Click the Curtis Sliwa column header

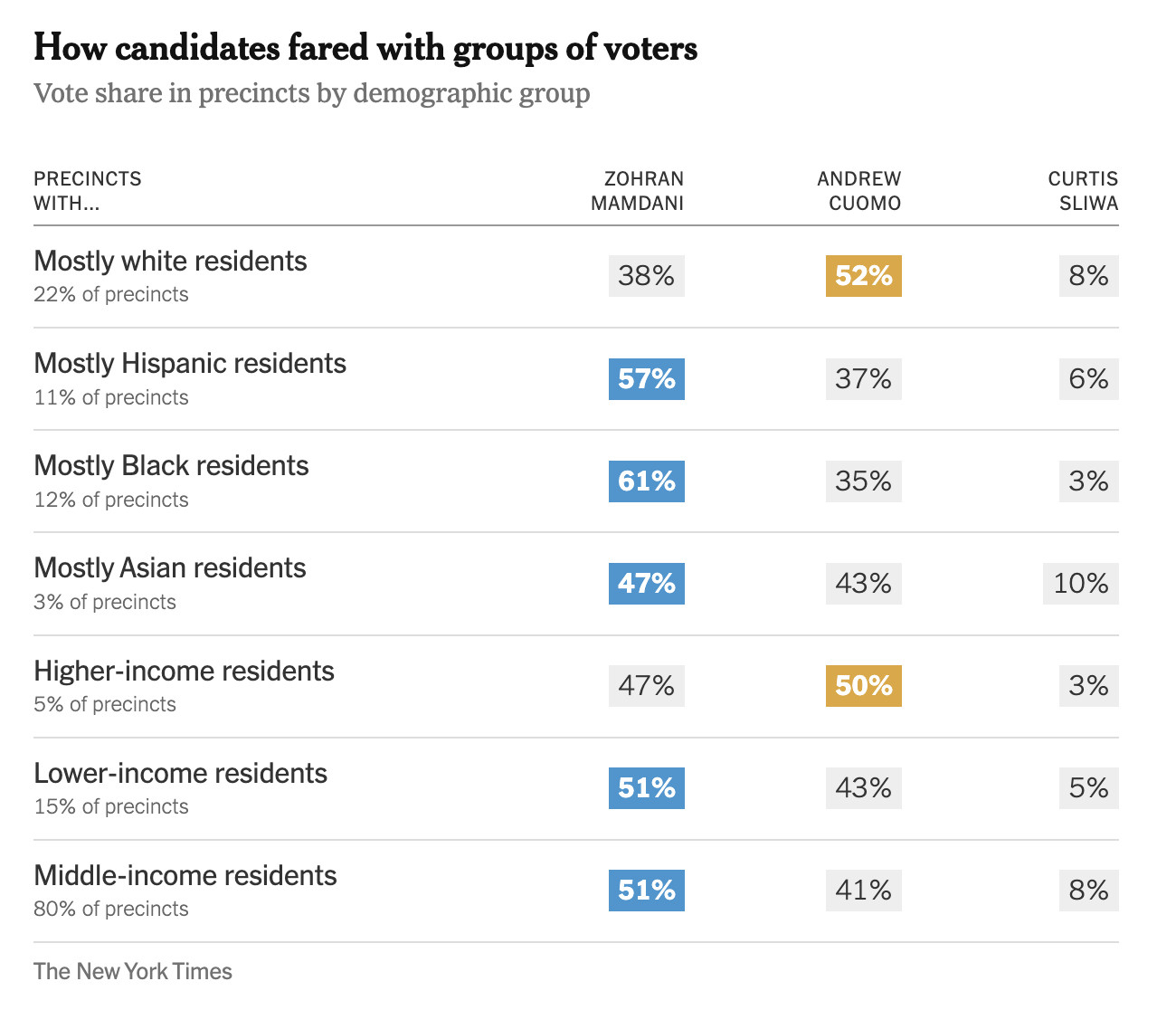(1083, 191)
